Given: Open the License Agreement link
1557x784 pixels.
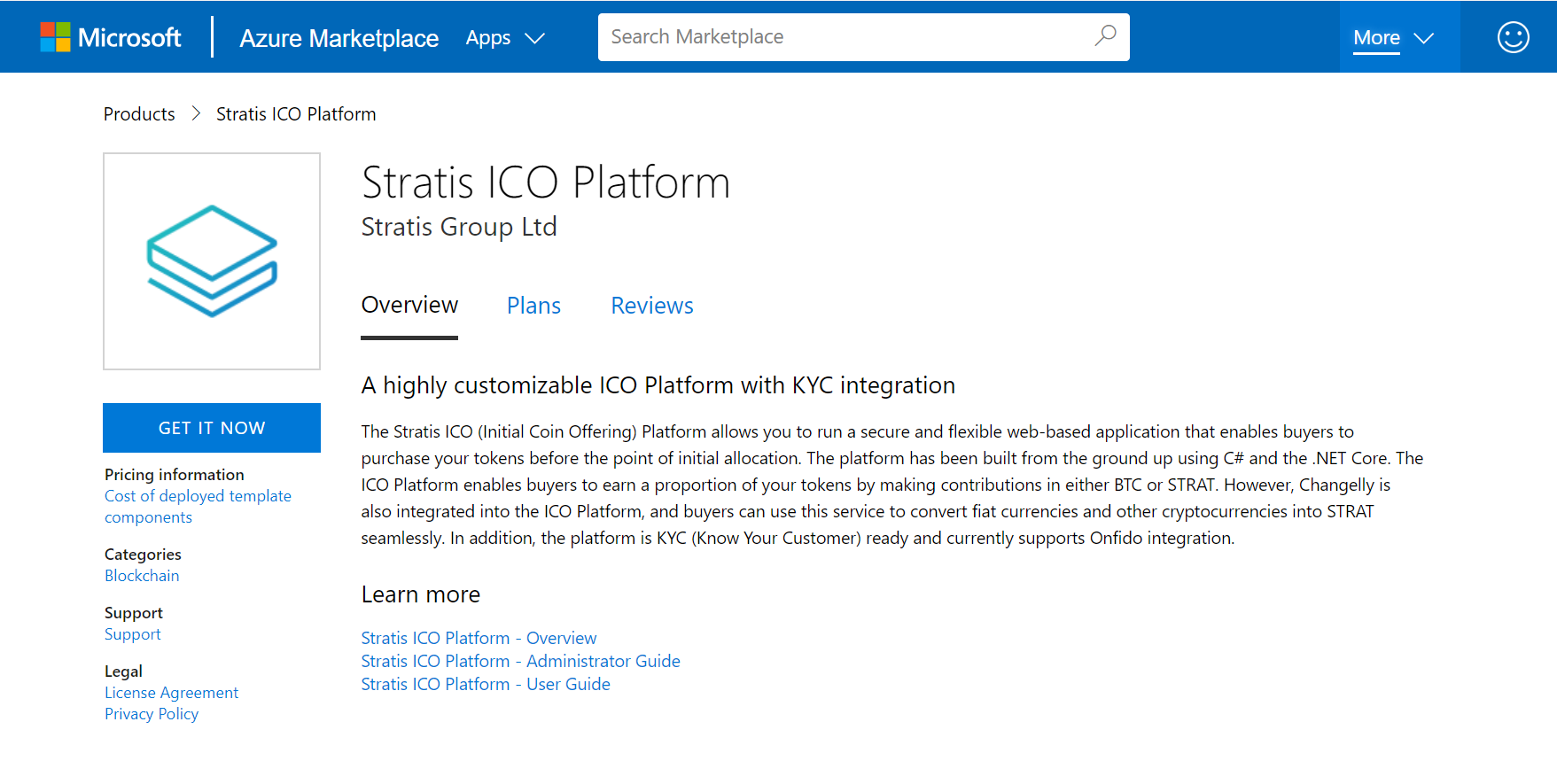Looking at the screenshot, I should pos(171,693).
